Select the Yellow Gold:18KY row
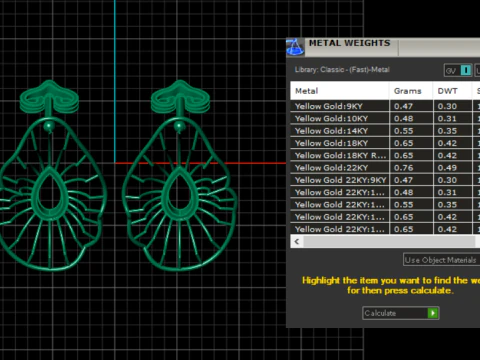Screen dimensions: 480x360 point(385,143)
